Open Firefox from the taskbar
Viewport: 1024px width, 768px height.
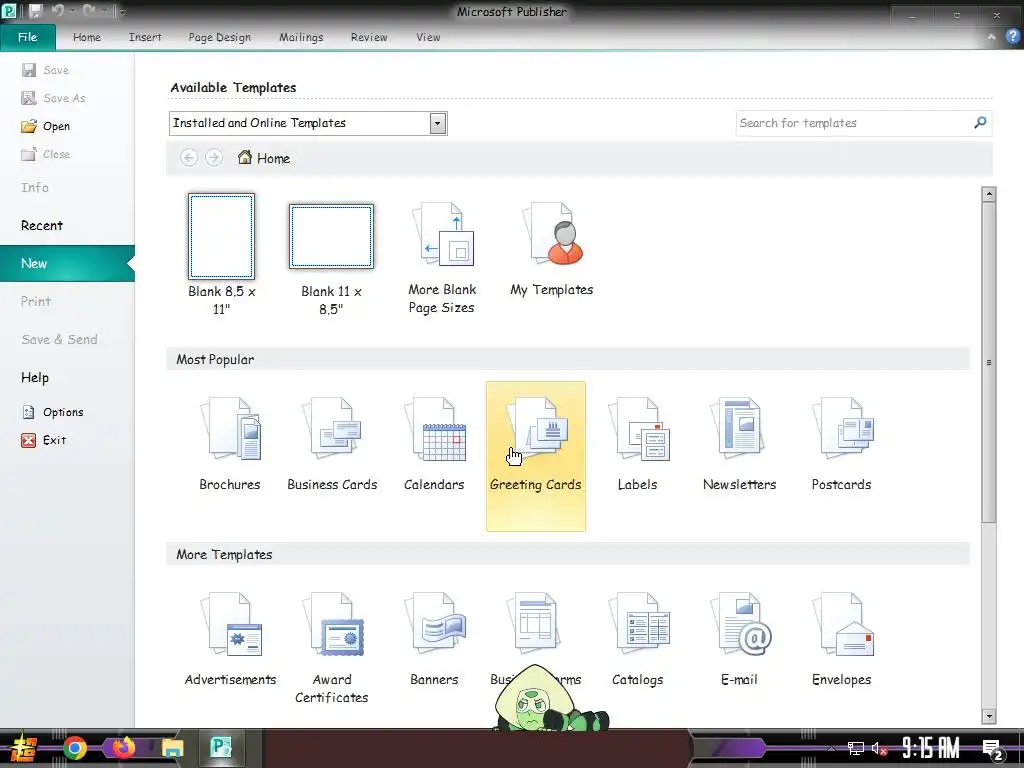[123, 748]
